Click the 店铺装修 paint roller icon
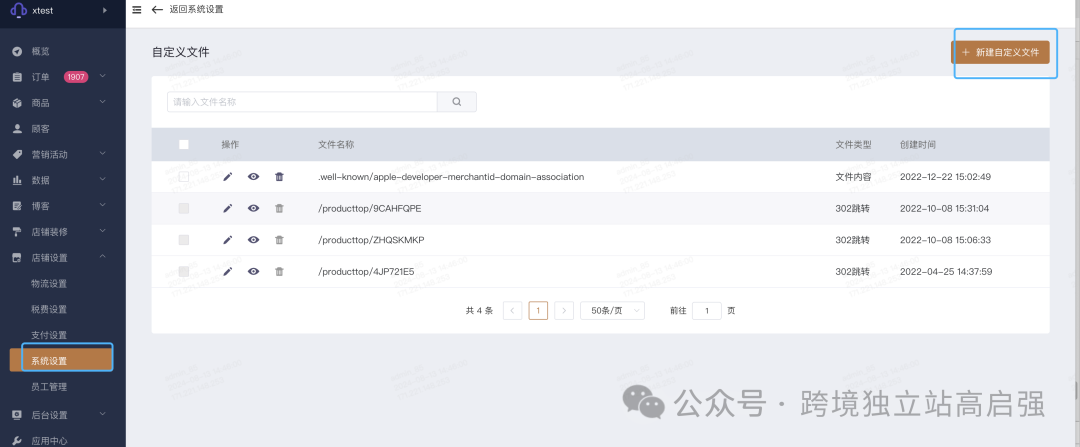Viewport: 1080px width, 447px height. 17,232
